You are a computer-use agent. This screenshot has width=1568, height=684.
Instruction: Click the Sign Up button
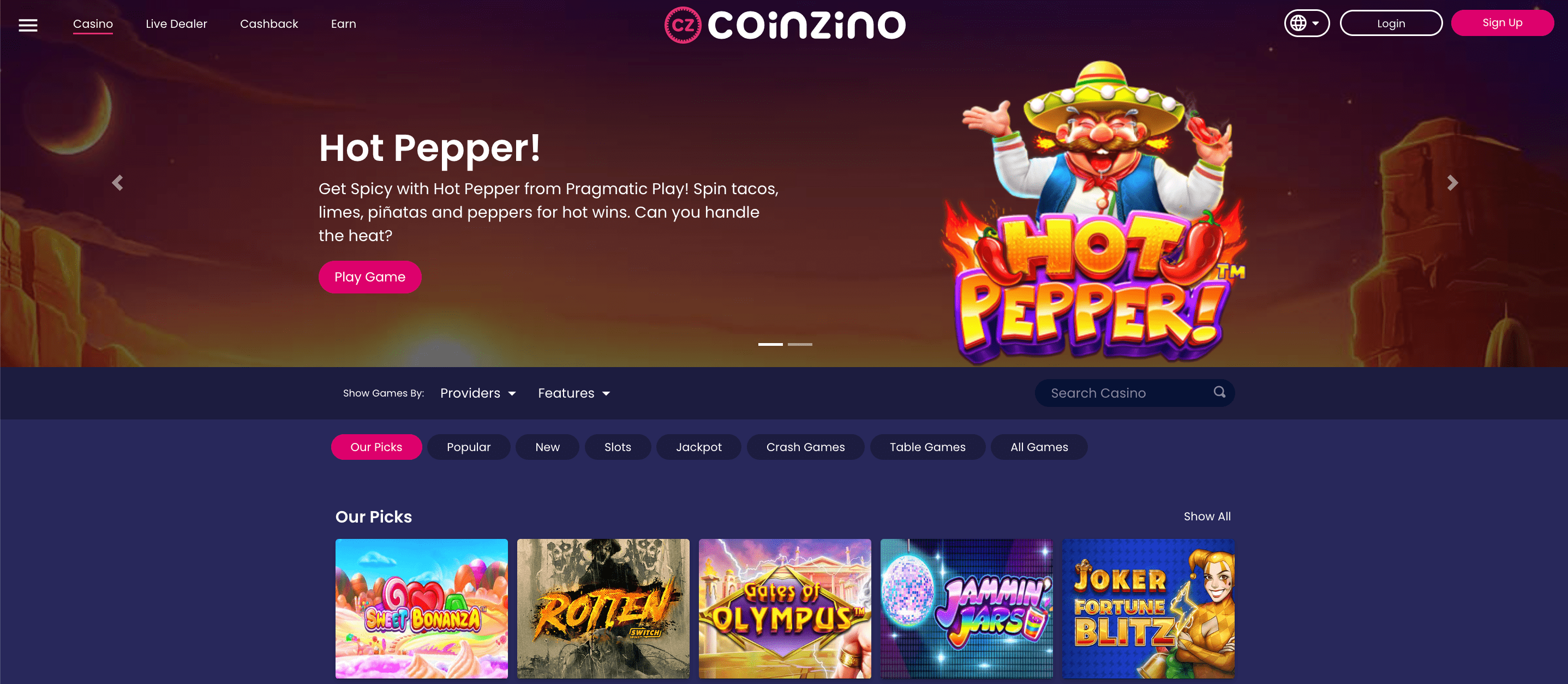coord(1501,23)
